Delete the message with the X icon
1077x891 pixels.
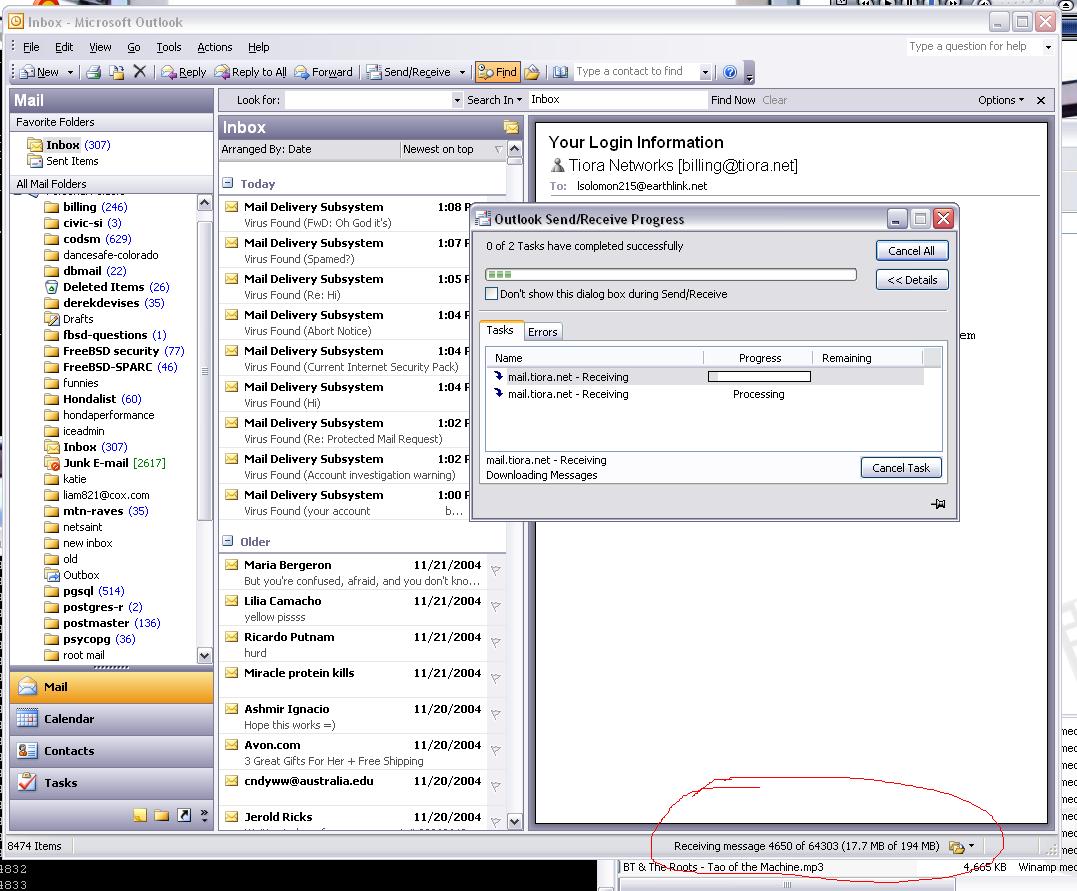click(x=139, y=72)
